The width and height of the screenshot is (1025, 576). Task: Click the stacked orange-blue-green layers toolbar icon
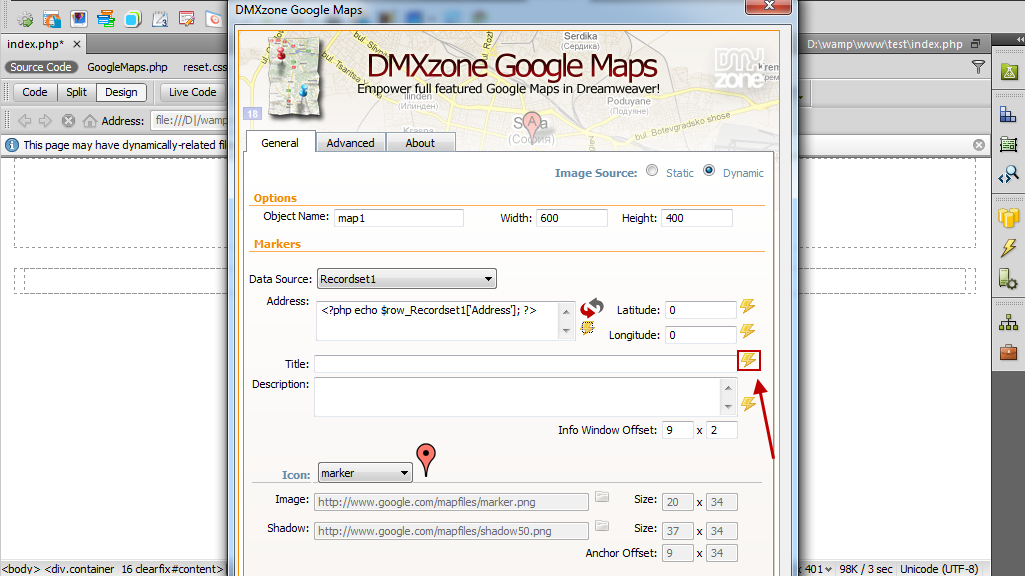[105, 18]
